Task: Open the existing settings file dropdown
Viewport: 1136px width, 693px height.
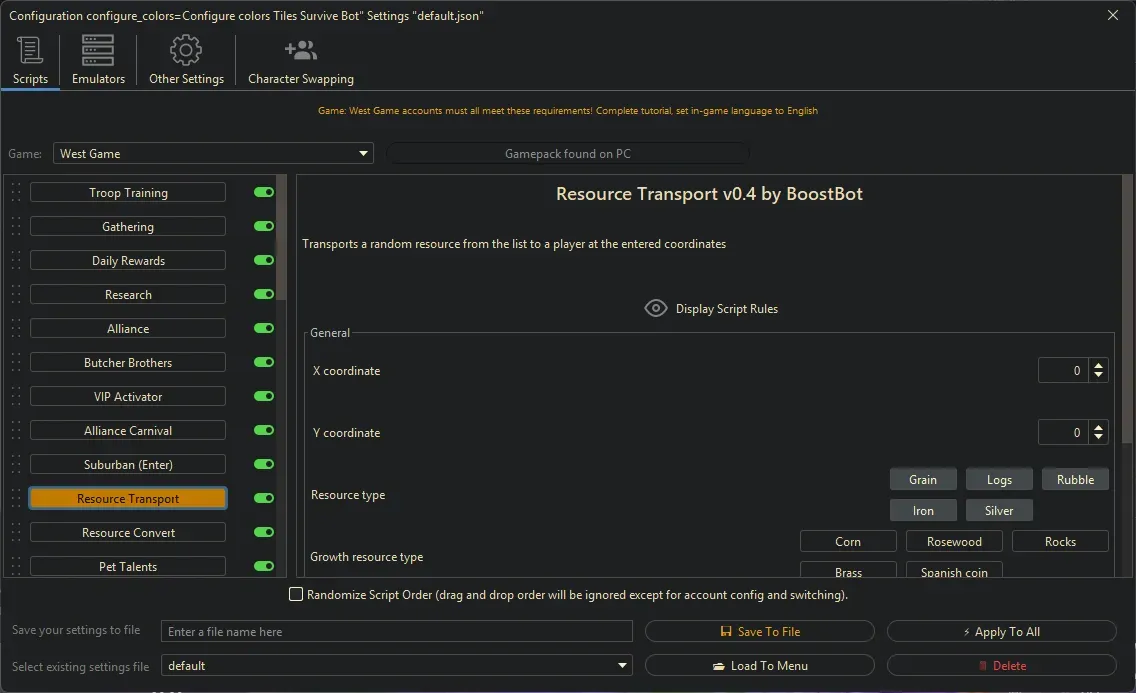Action: point(623,666)
